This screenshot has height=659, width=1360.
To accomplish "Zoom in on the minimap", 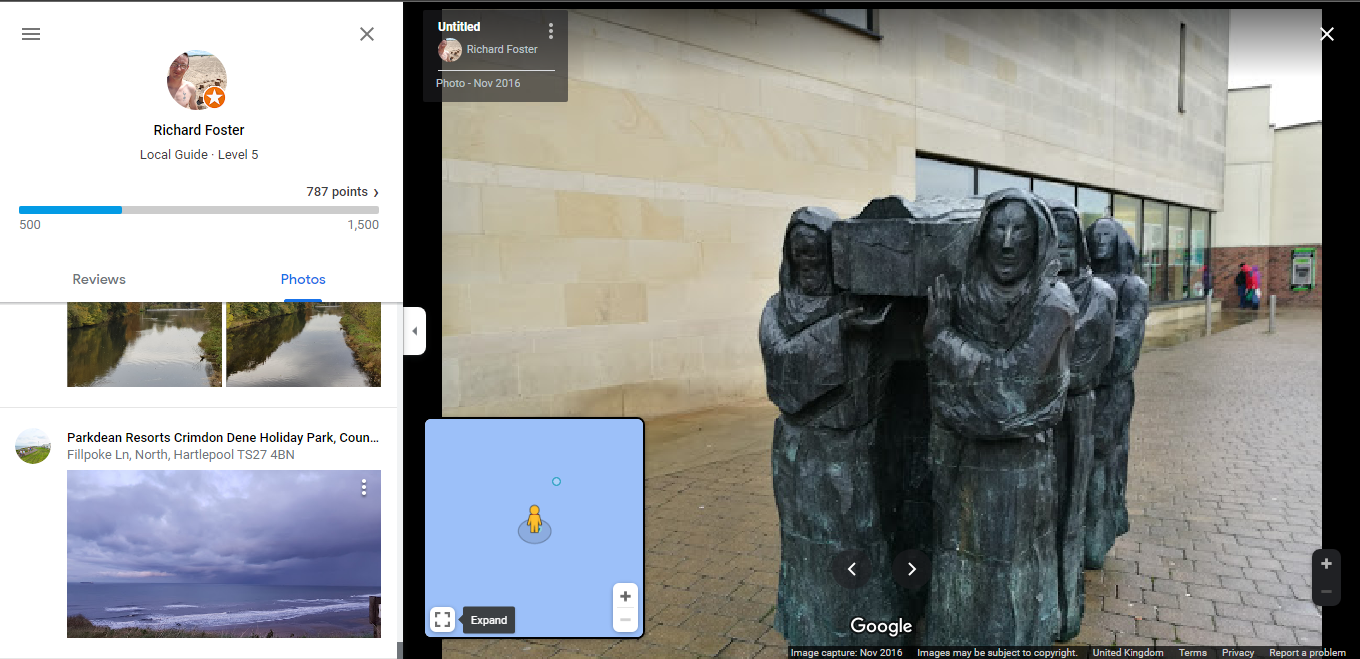I will tap(625, 596).
